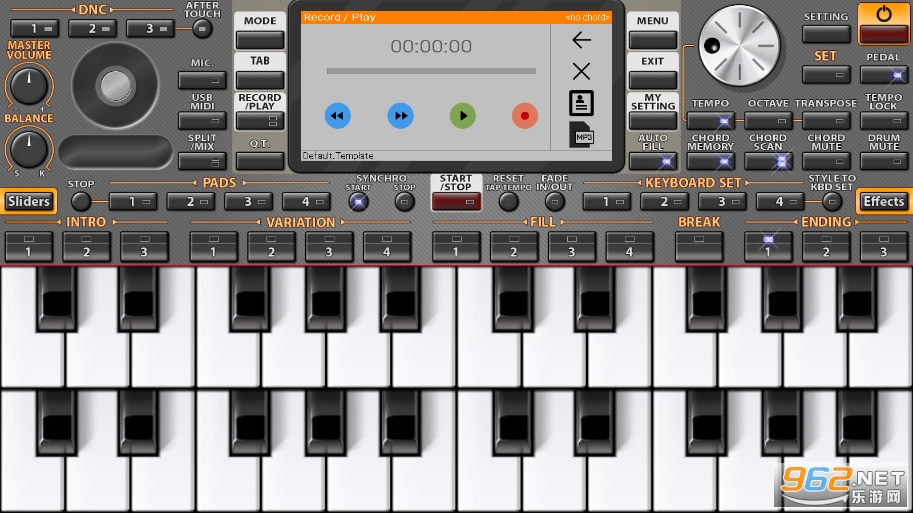Viewport: 913px width, 513px height.
Task: Open the Effects panel
Action: (x=884, y=201)
